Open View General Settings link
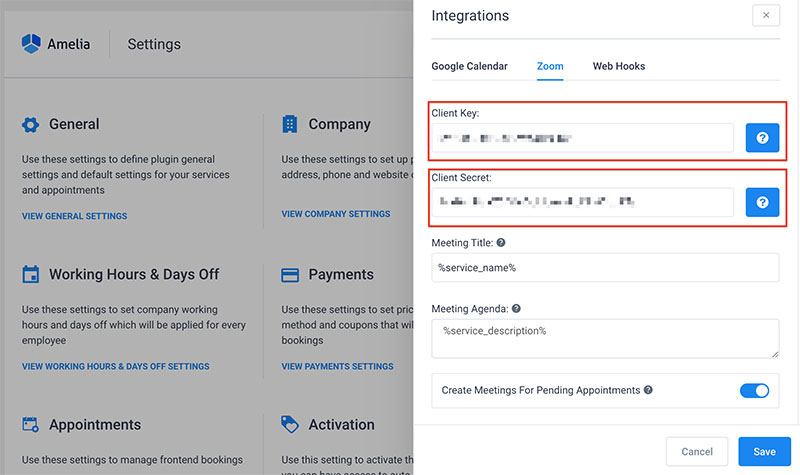 click(74, 216)
